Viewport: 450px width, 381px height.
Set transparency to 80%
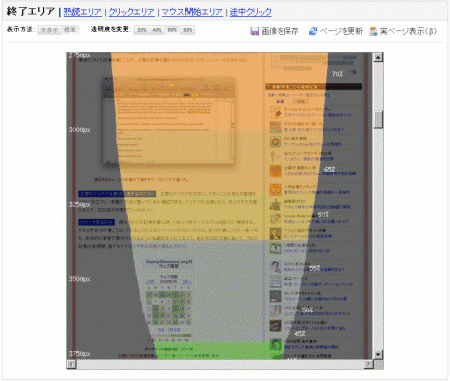coord(187,30)
